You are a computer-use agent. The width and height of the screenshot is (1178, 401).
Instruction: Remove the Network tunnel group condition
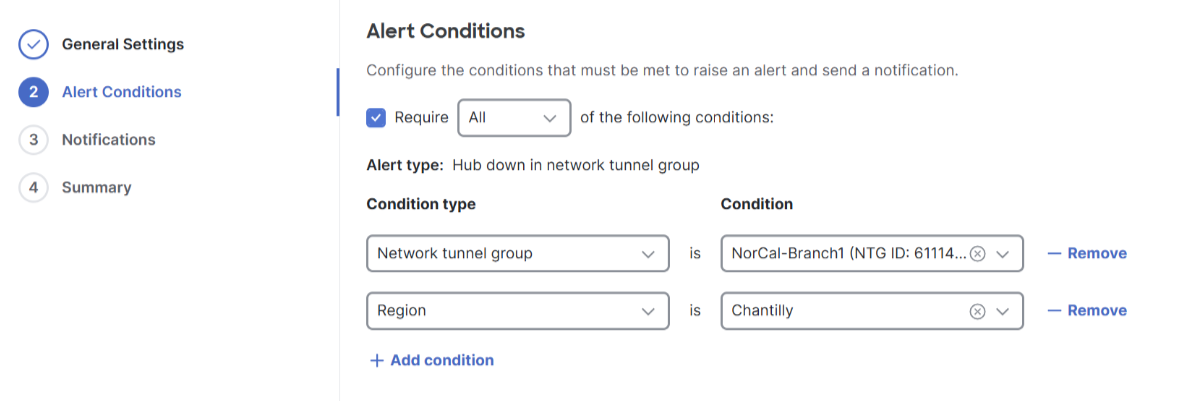pos(1087,254)
